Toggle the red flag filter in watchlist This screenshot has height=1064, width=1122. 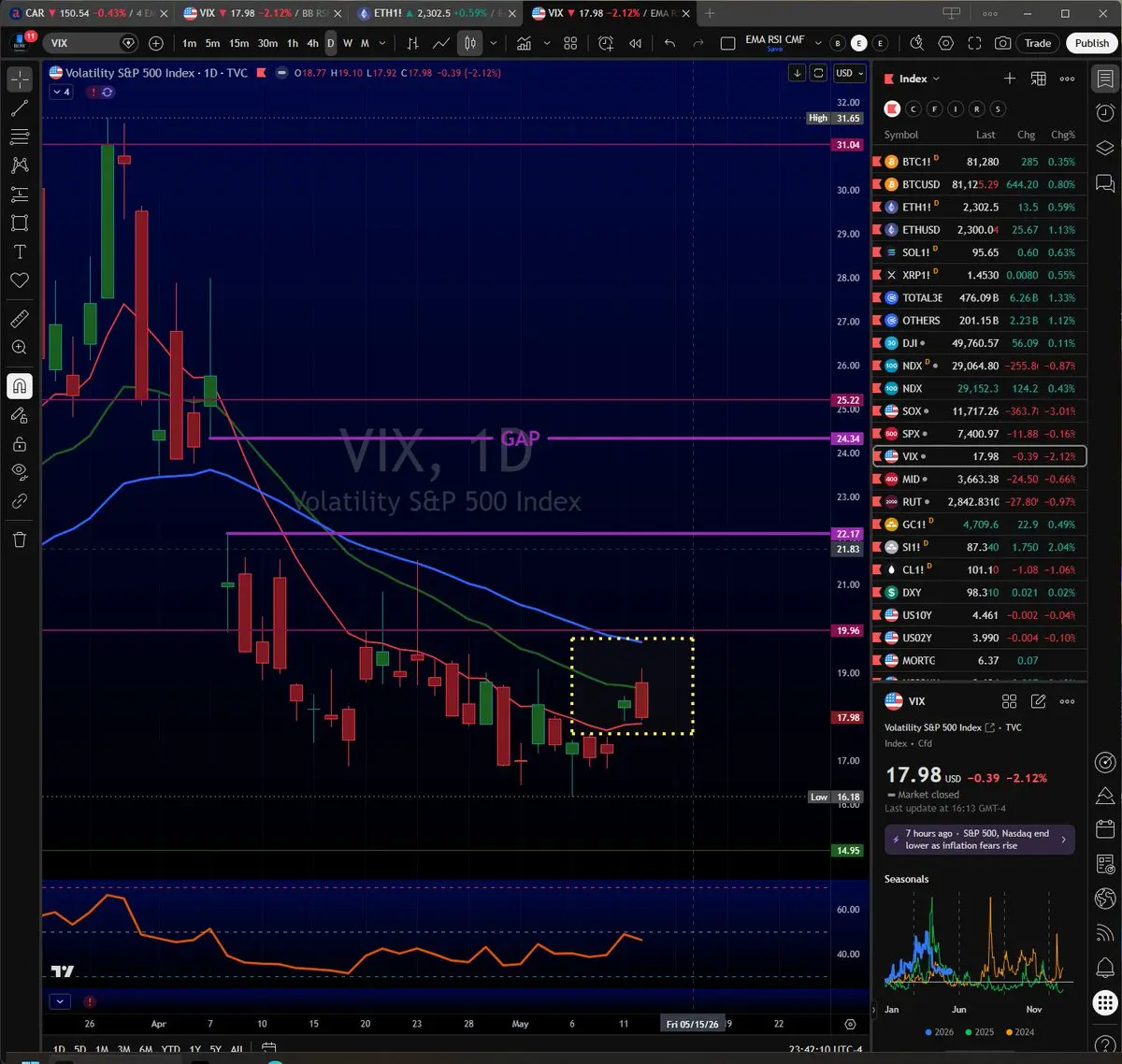point(892,109)
